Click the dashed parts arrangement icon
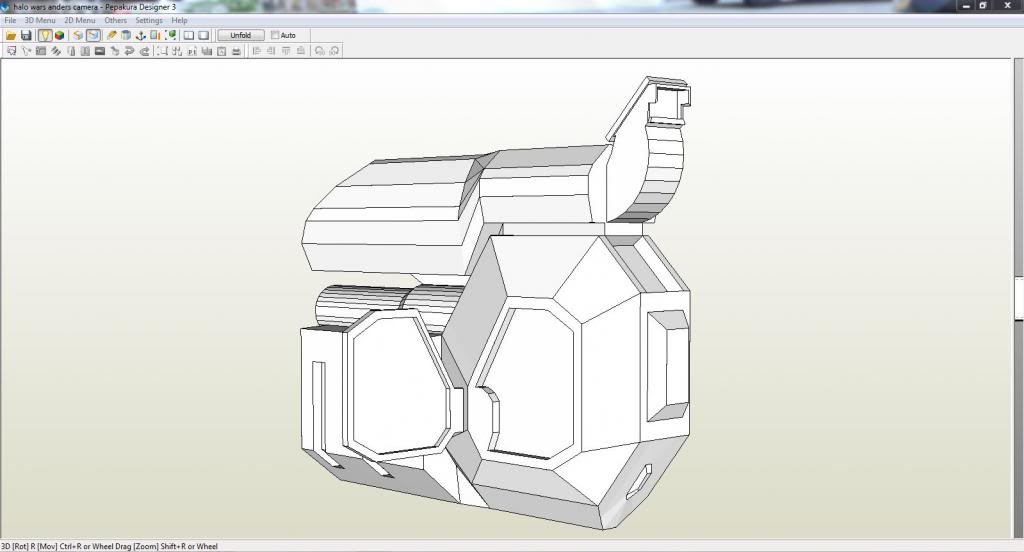This screenshot has width=1024, height=552. [177, 51]
